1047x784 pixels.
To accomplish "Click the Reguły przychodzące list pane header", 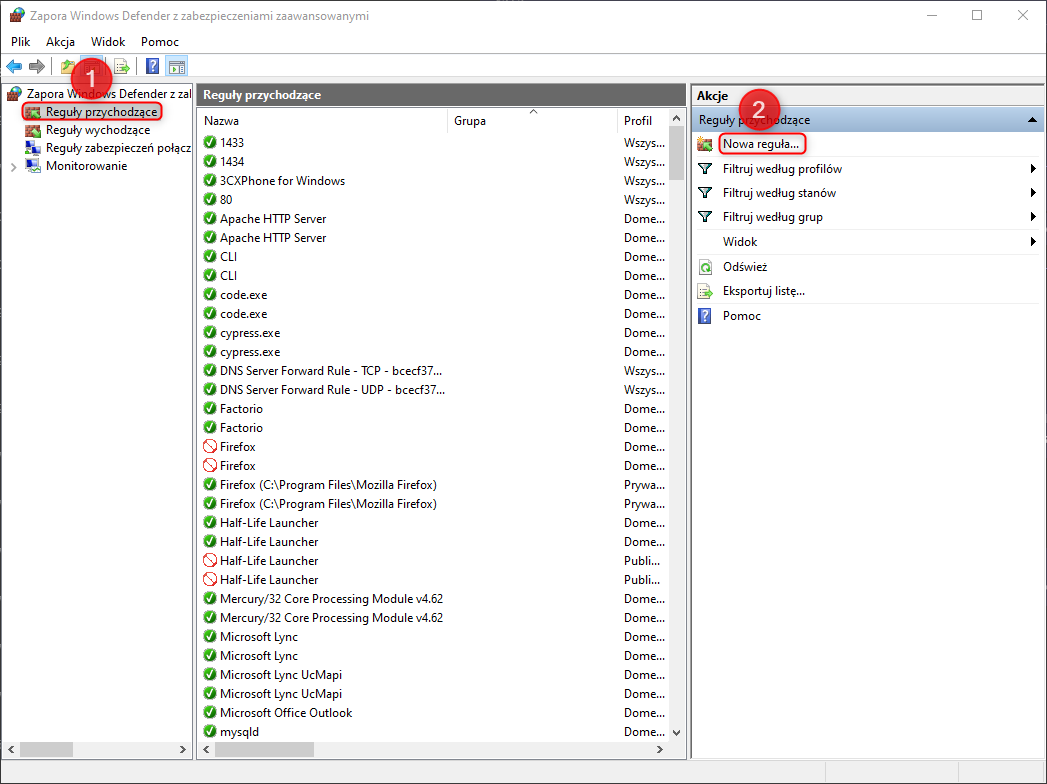I will coord(441,95).
